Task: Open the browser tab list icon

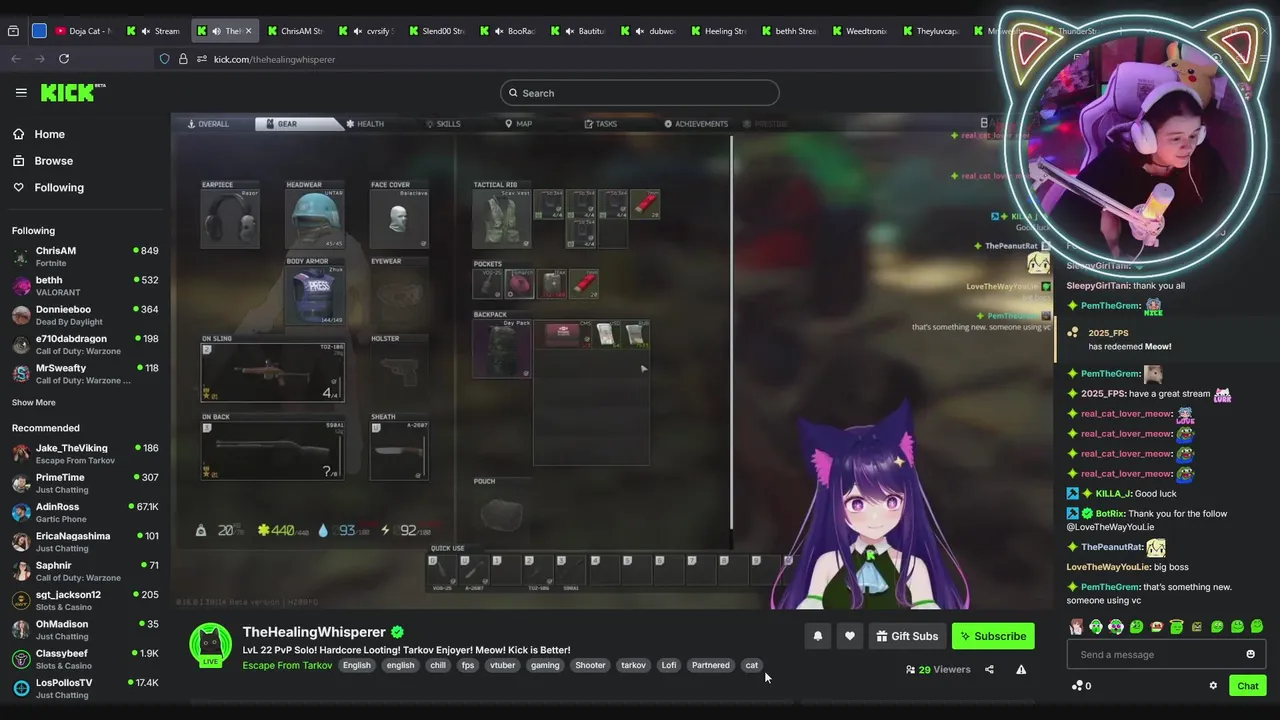Action: coord(13,31)
